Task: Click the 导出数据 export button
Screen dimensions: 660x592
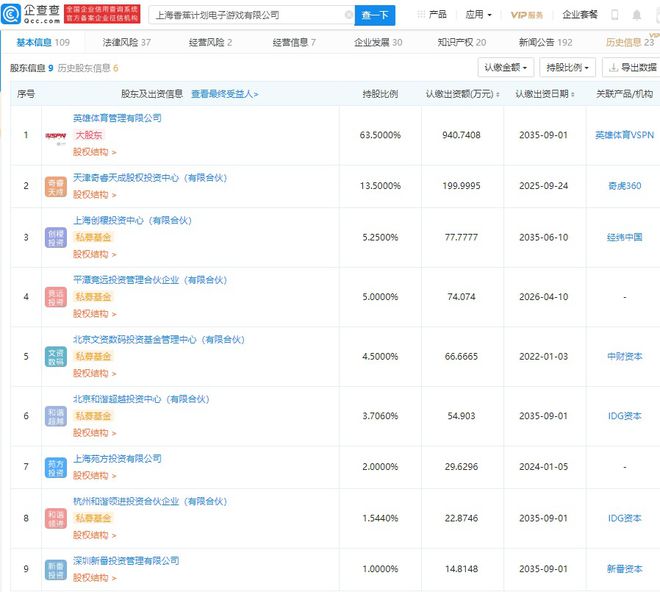Action: click(x=632, y=67)
